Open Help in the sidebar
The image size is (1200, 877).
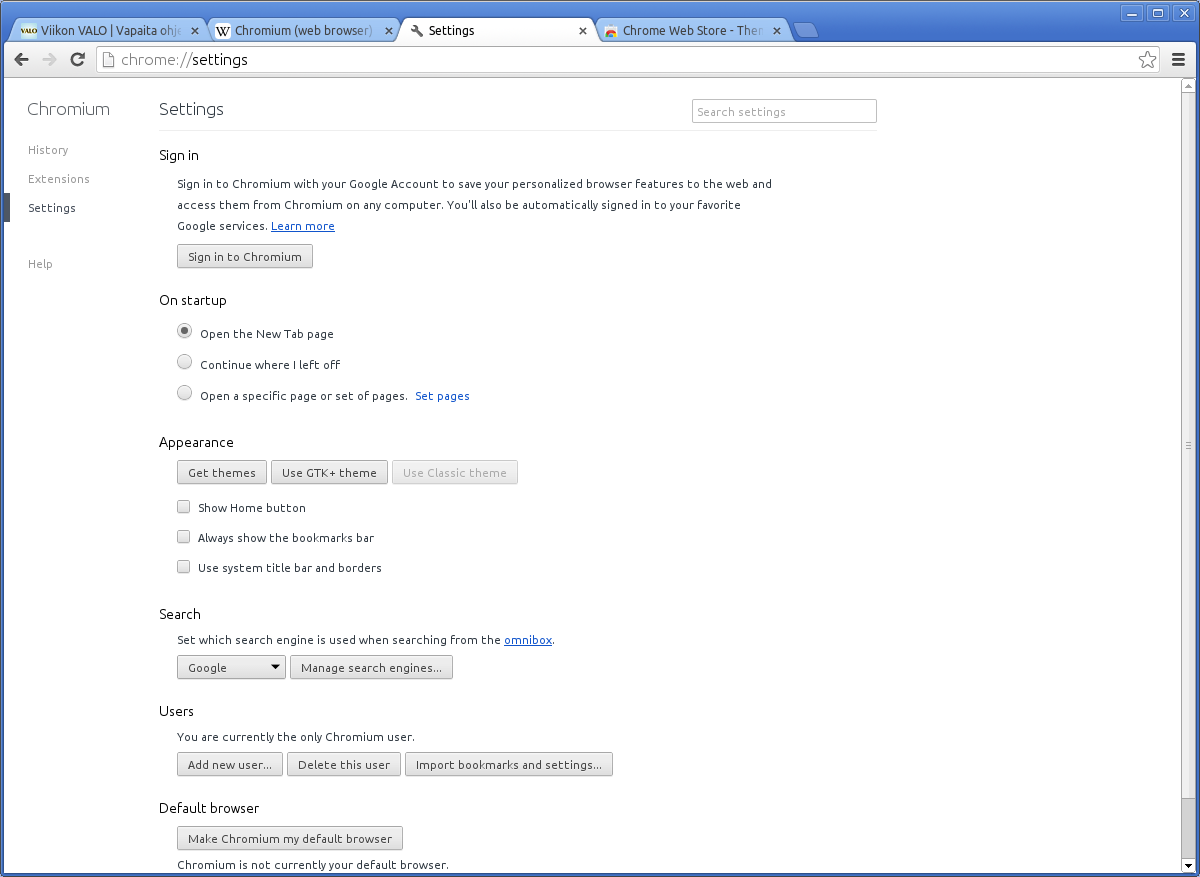tap(40, 264)
